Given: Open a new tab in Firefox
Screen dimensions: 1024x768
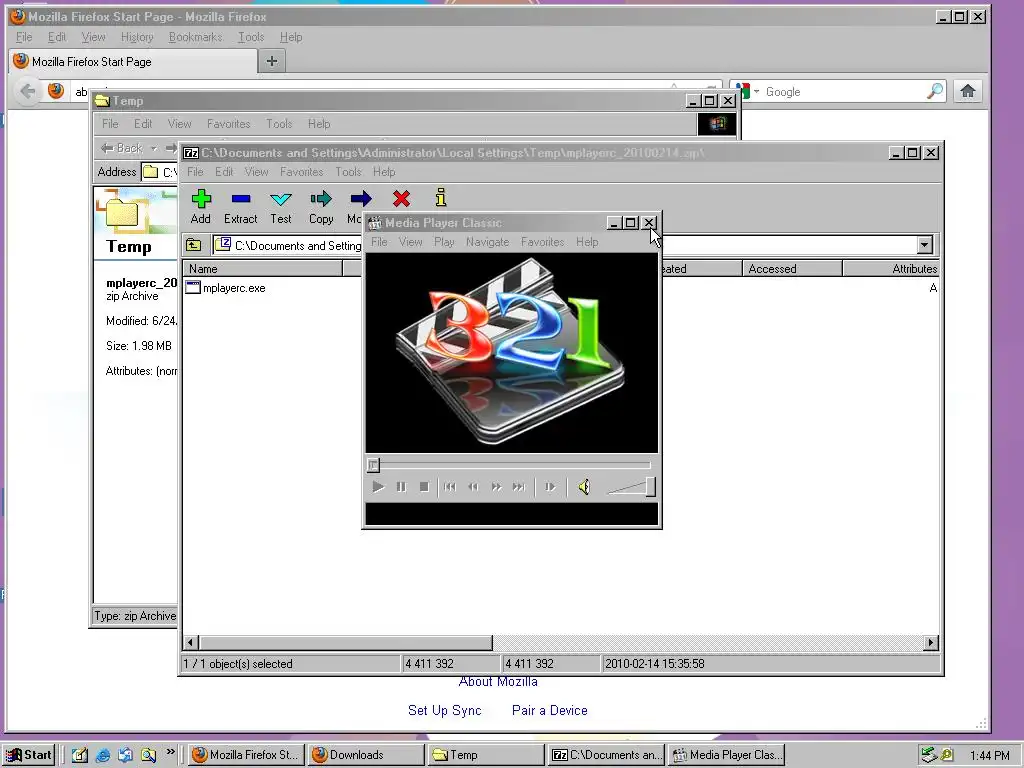Looking at the screenshot, I should [272, 61].
